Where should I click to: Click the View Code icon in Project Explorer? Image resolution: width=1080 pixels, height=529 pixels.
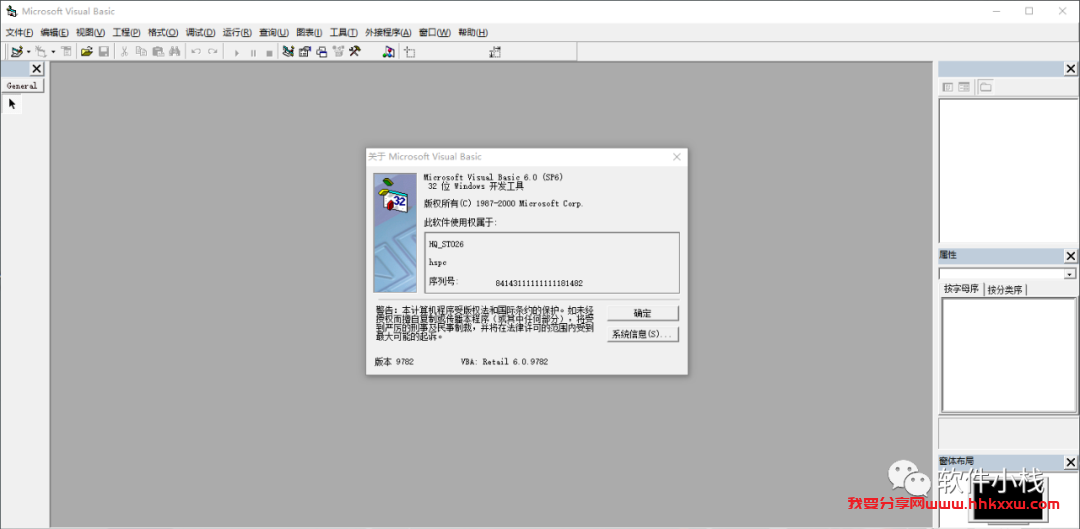click(948, 87)
